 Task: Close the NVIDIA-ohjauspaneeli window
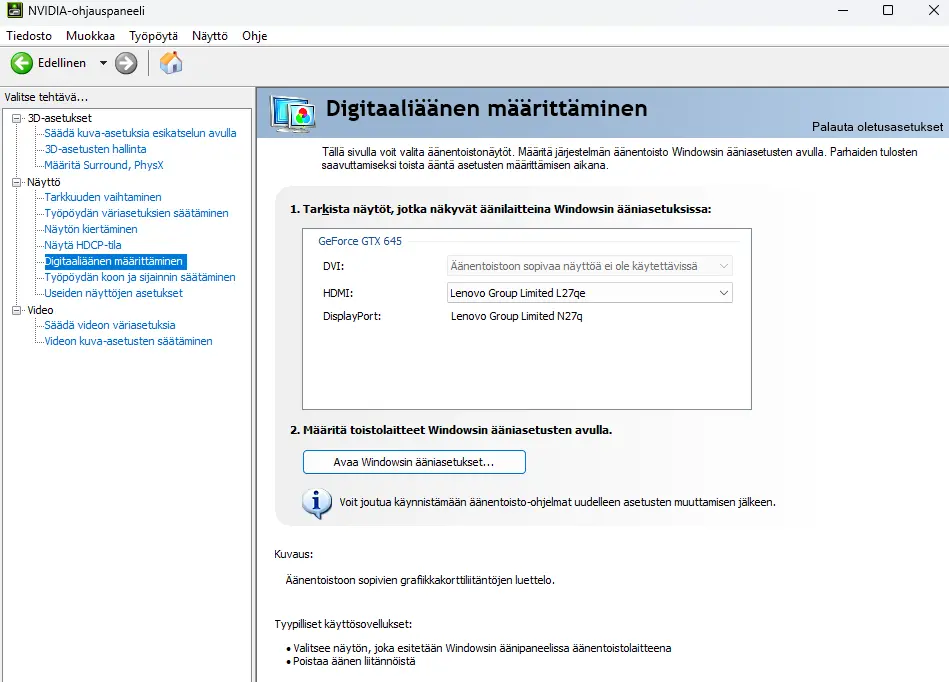tap(934, 10)
